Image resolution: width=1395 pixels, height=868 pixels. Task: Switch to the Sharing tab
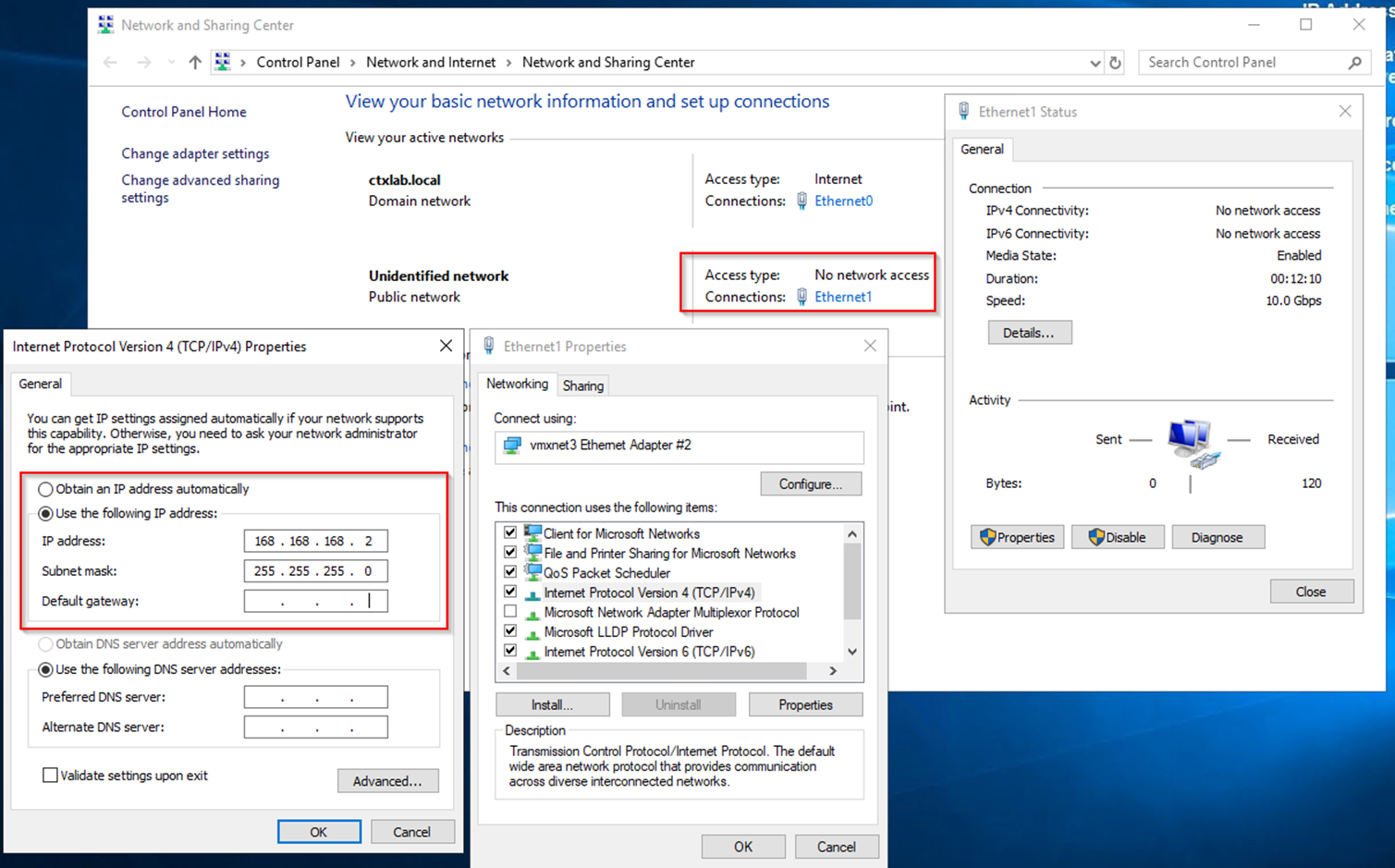point(582,385)
